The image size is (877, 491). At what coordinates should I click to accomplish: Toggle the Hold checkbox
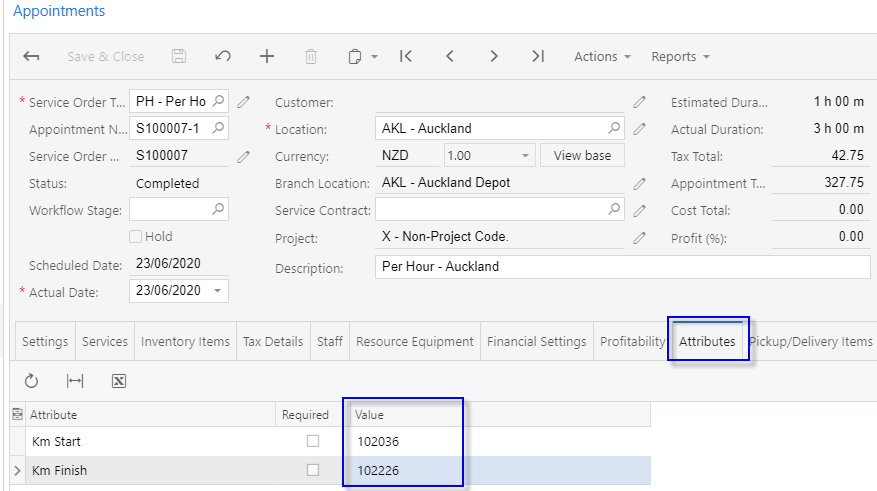136,237
